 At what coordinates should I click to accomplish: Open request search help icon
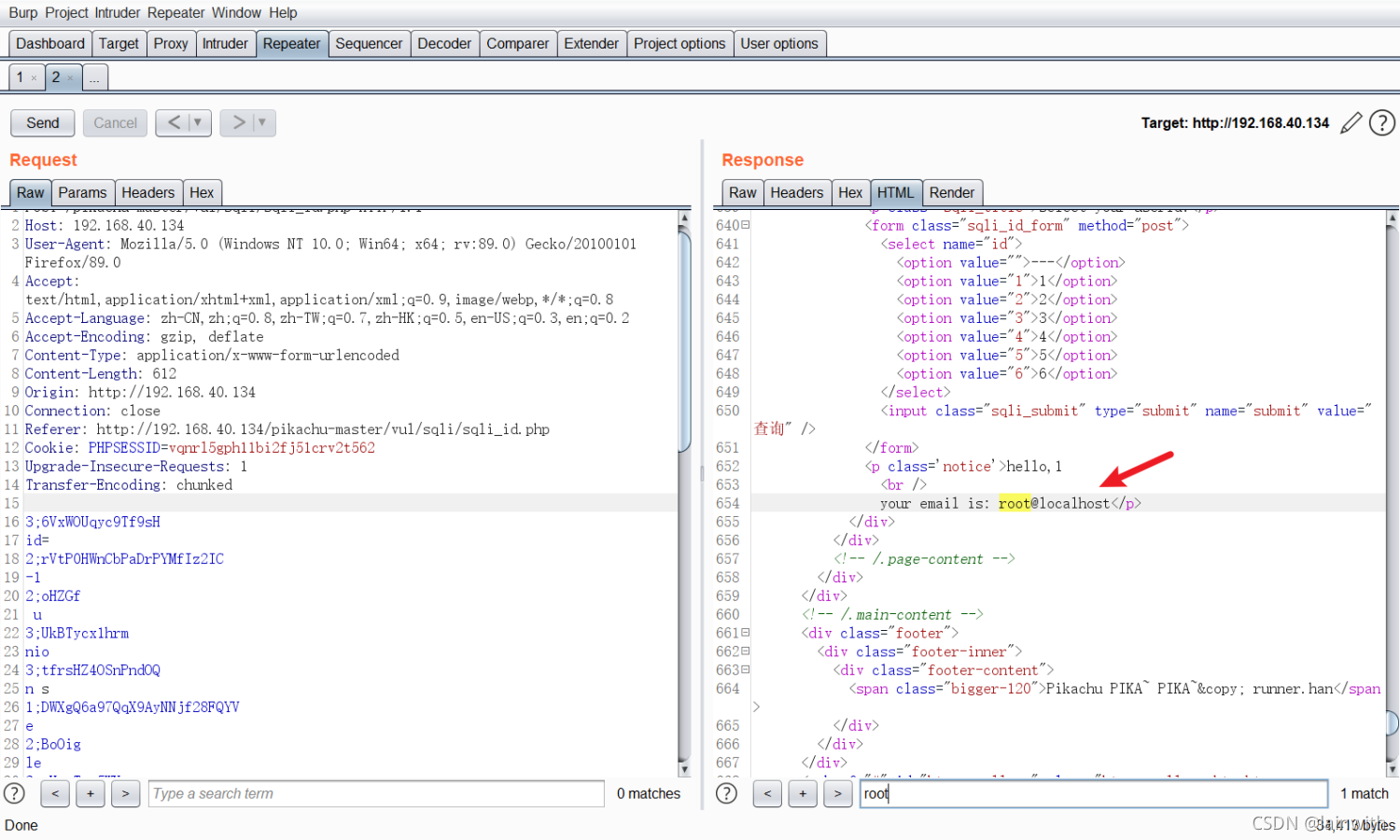[x=14, y=793]
